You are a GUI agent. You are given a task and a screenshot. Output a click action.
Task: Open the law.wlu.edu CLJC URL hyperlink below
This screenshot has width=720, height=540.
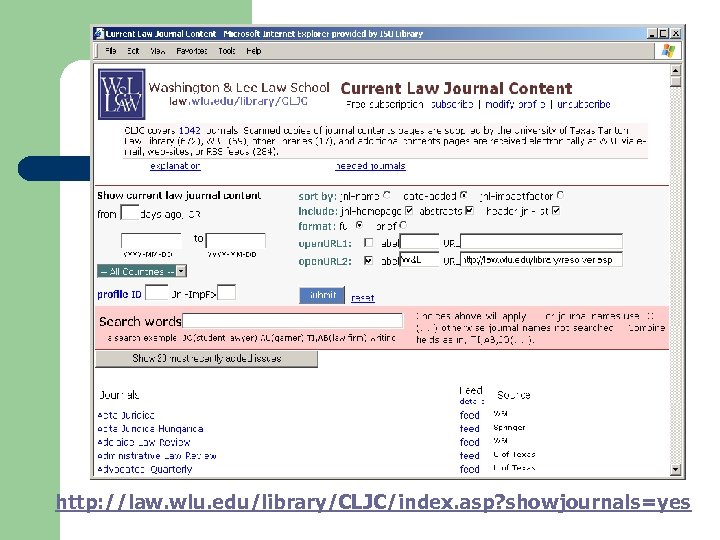pos(373,502)
